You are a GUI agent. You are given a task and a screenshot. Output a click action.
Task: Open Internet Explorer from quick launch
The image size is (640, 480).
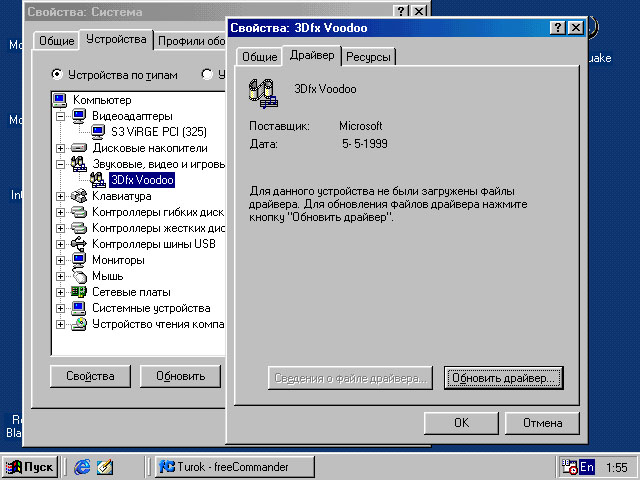pos(82,467)
